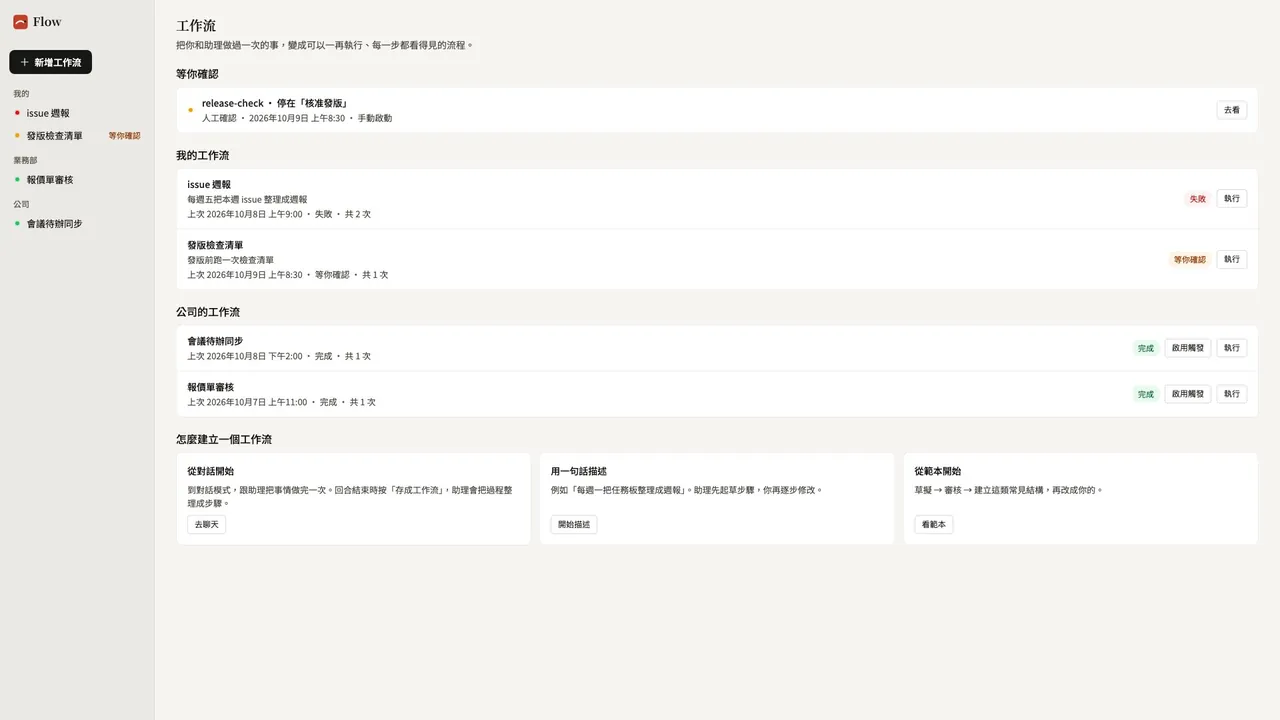Click 從範本開始 card heading

(x=938, y=471)
